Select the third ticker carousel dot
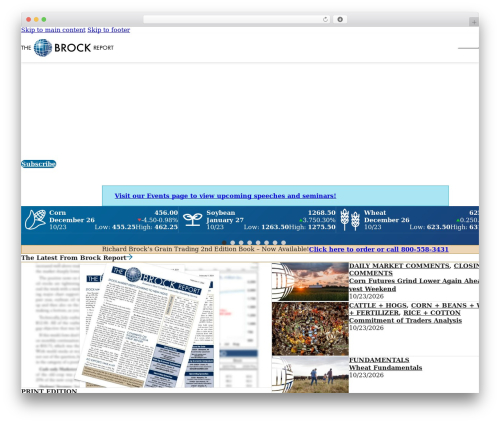The height and width of the screenshot is (423, 500). tap(241, 243)
